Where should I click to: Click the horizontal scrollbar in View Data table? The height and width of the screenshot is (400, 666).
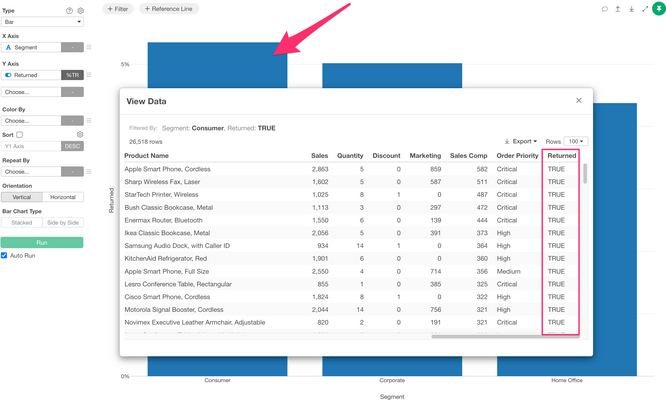[x=505, y=337]
